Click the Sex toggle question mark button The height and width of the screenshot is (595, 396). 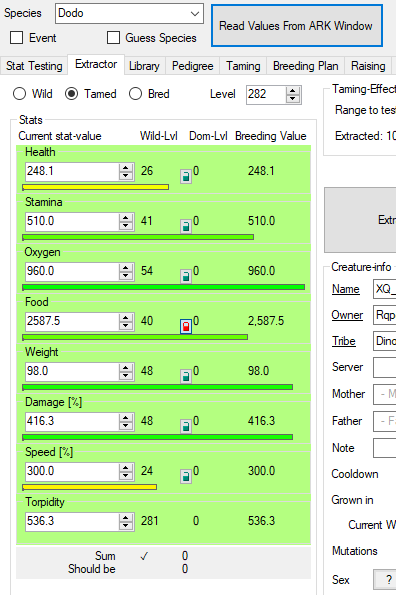click(385, 579)
